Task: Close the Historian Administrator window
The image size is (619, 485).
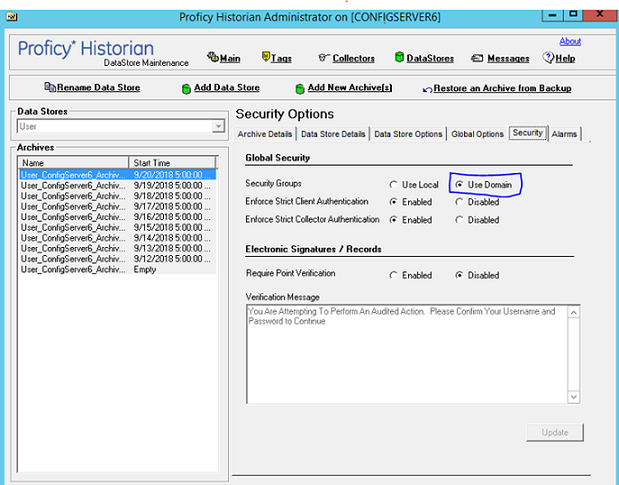Action: pyautogui.click(x=600, y=15)
